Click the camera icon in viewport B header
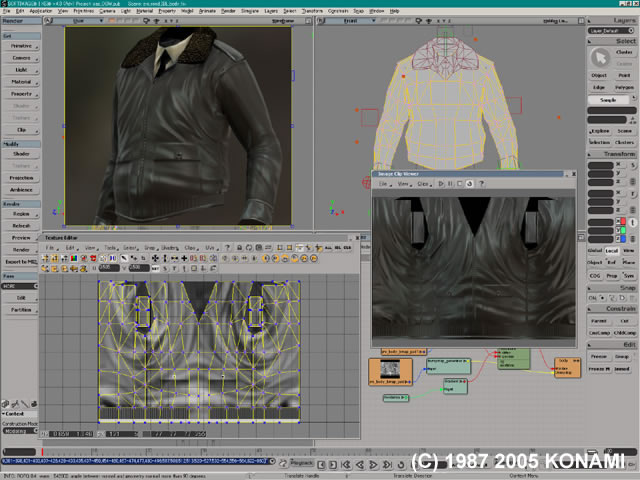The width and height of the screenshot is (640, 480). point(418,21)
